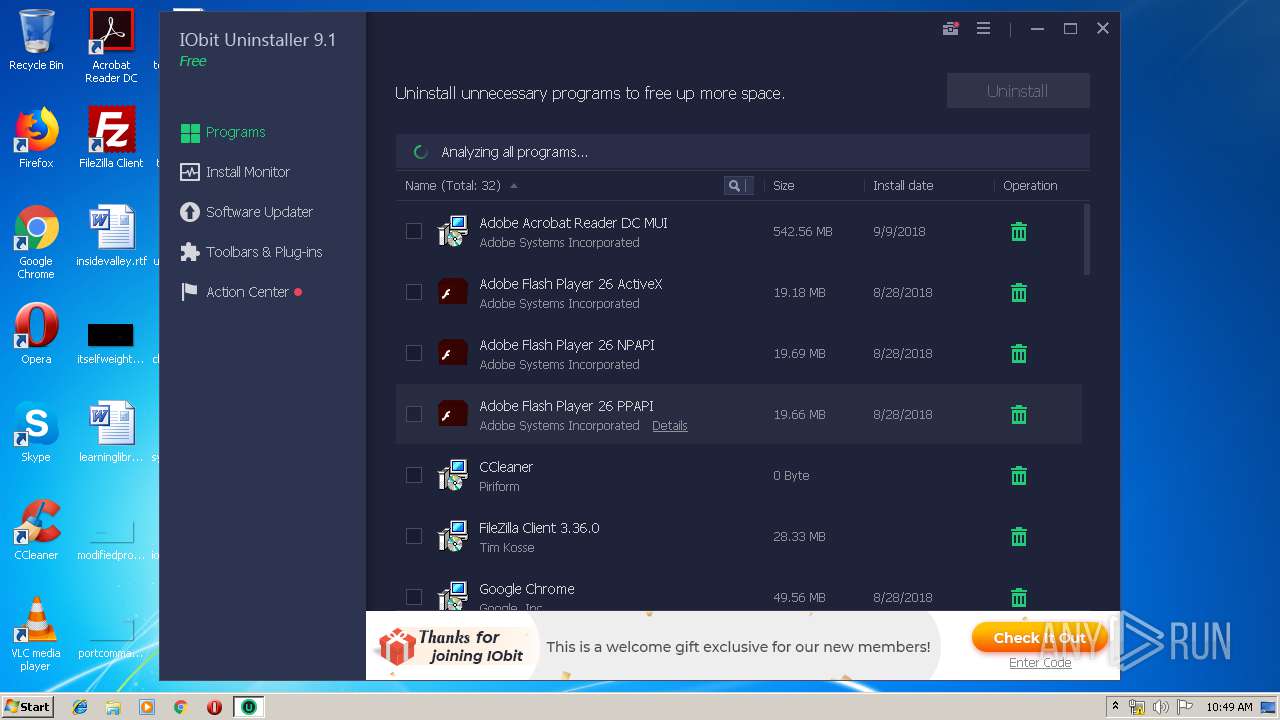Open Details link for Flash Player PPAPI
This screenshot has width=1280, height=720.
(x=670, y=426)
